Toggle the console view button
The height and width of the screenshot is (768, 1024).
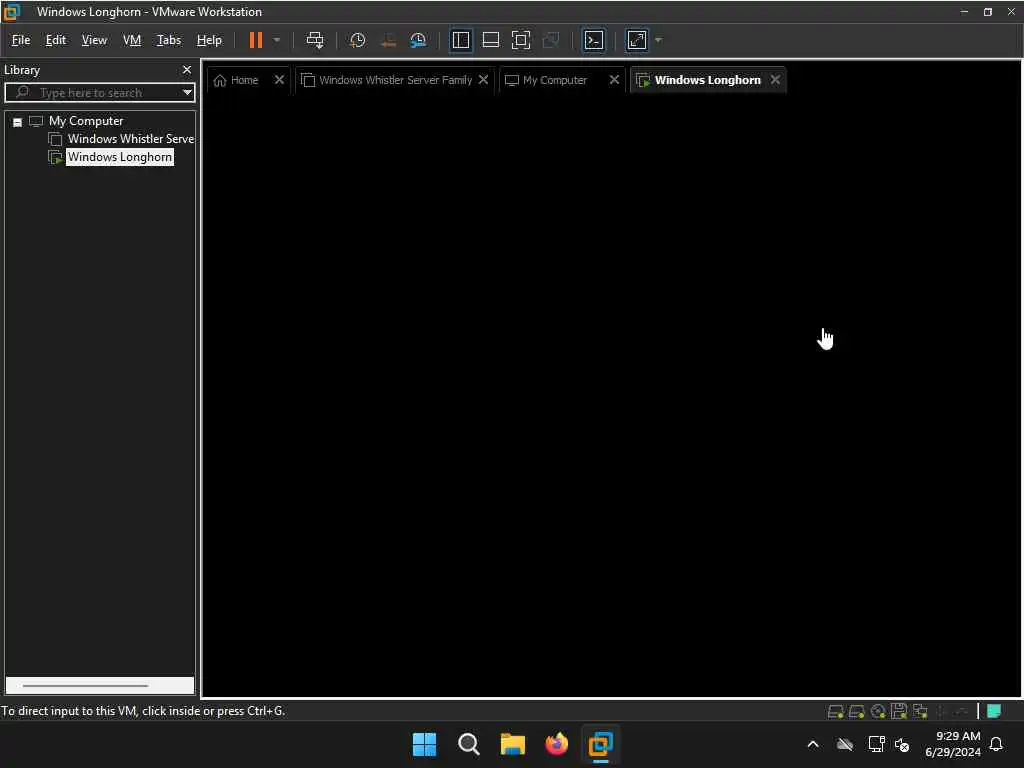coord(594,40)
